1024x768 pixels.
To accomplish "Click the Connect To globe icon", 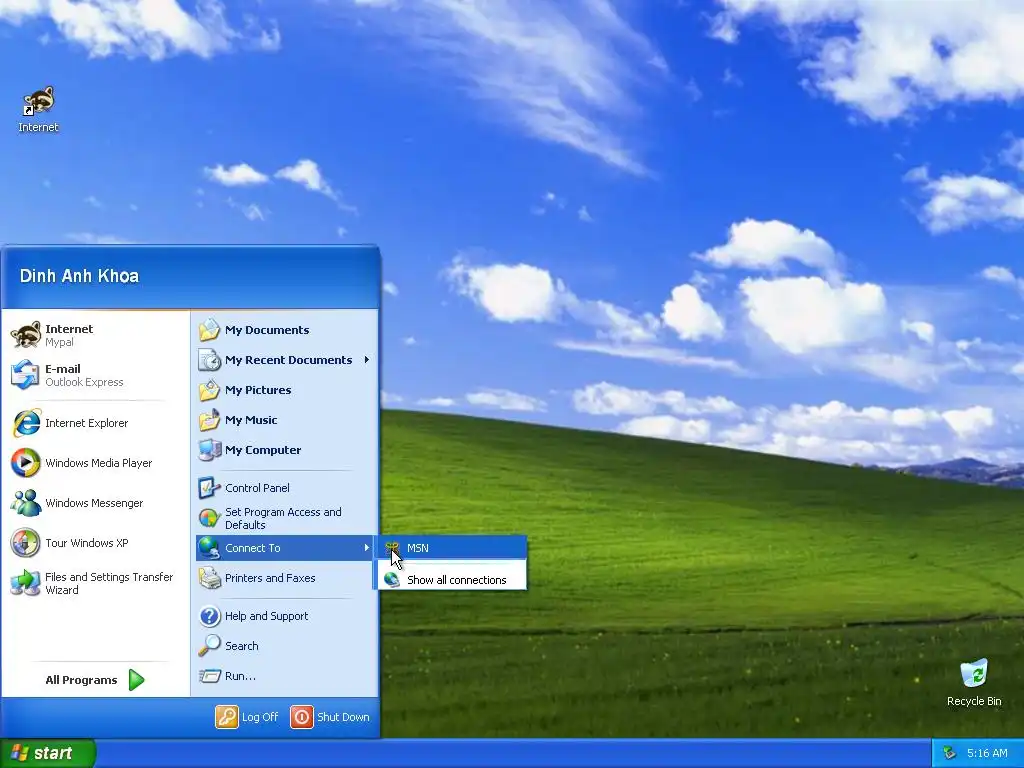I will [210, 548].
